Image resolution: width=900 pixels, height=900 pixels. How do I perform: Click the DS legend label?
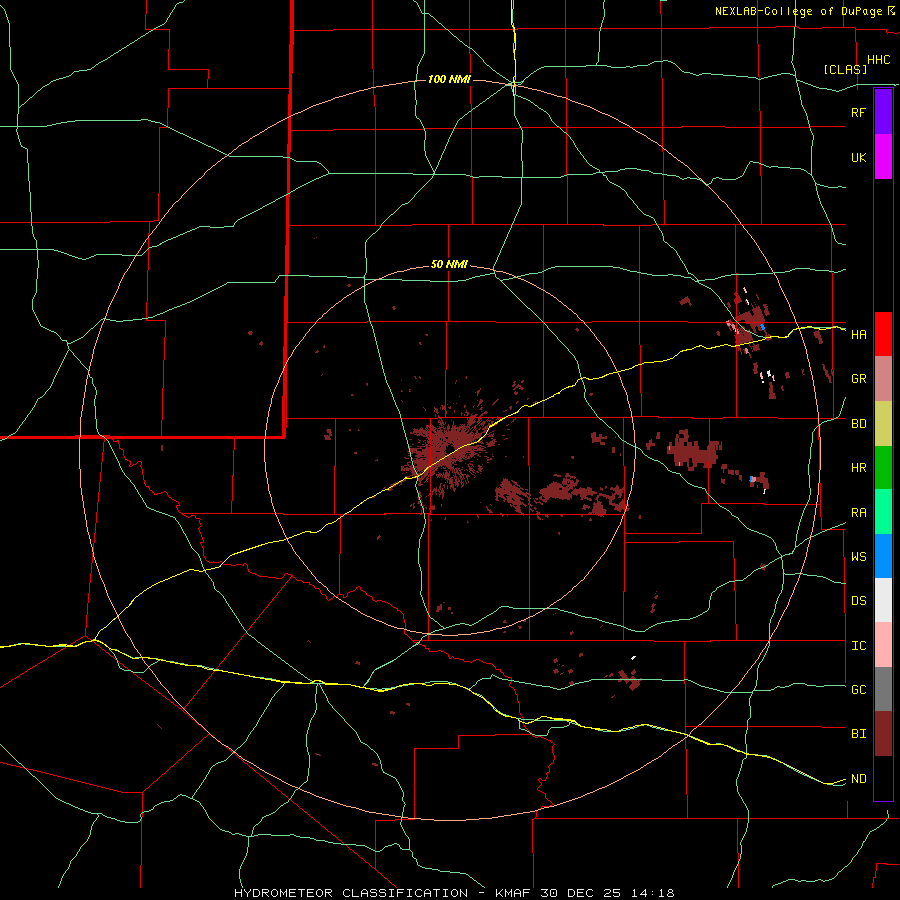point(858,601)
